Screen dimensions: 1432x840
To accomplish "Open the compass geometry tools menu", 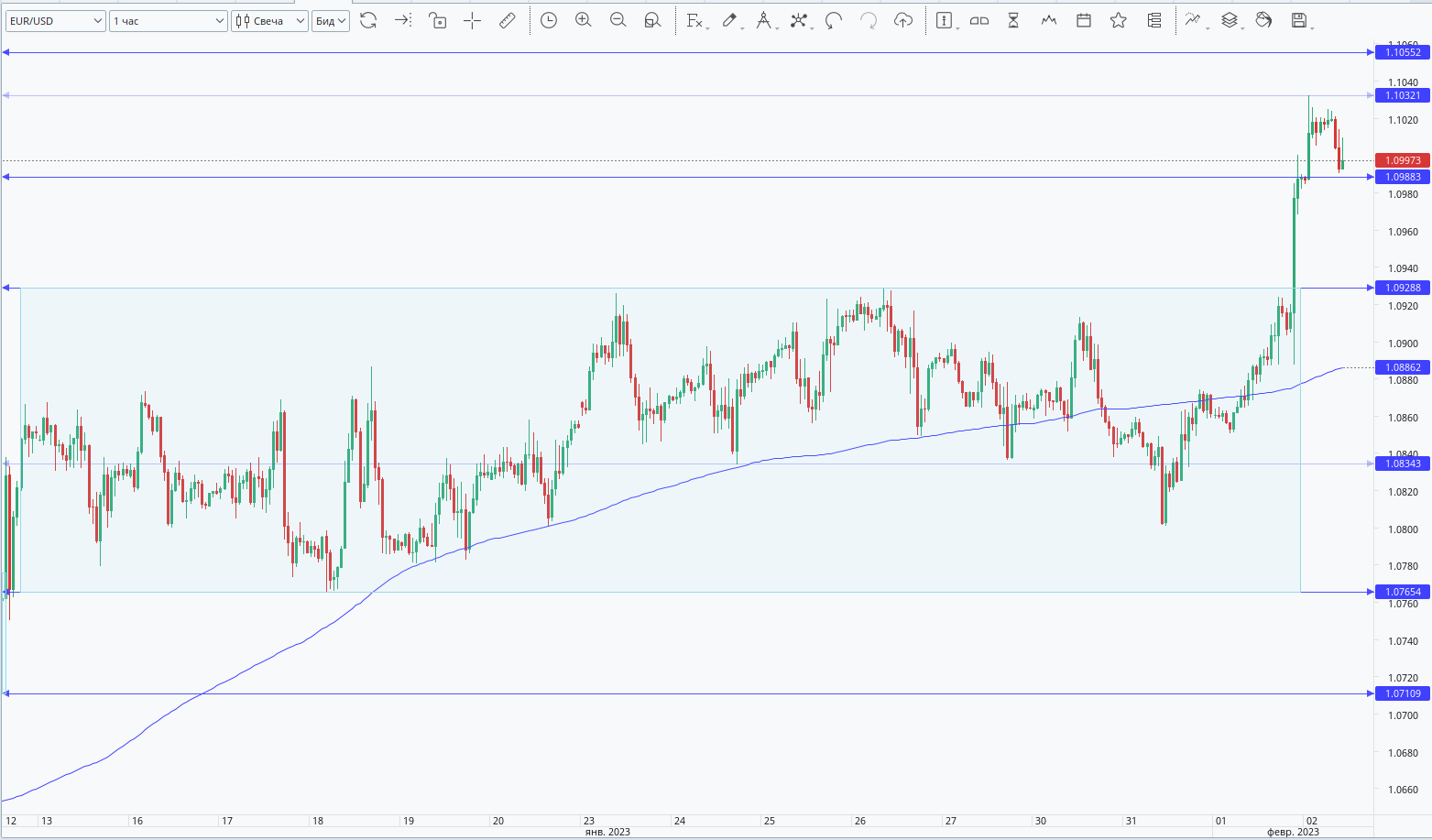I will click(x=764, y=20).
